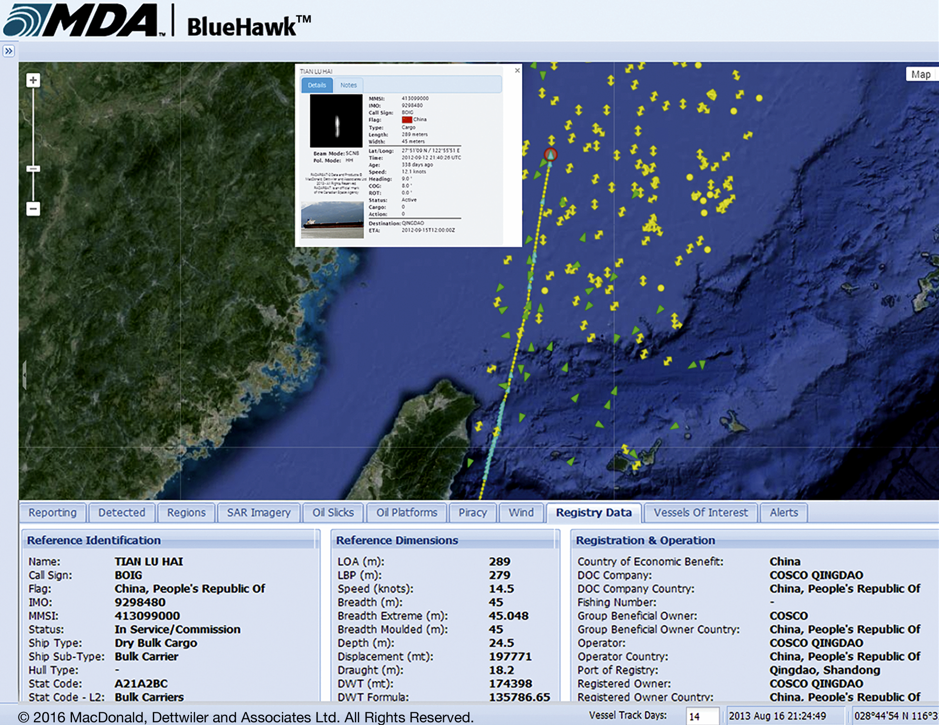This screenshot has height=725, width=939.
Task: Switch to the Oil Slicks tab
Action: point(333,513)
